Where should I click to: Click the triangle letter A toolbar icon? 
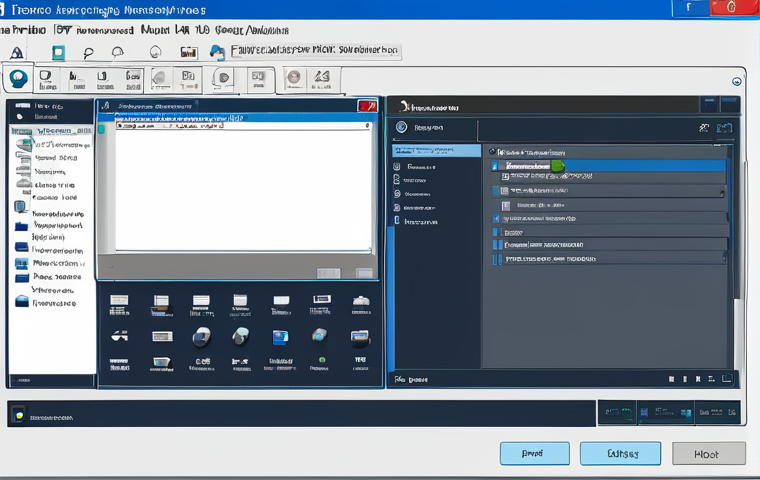click(16, 52)
